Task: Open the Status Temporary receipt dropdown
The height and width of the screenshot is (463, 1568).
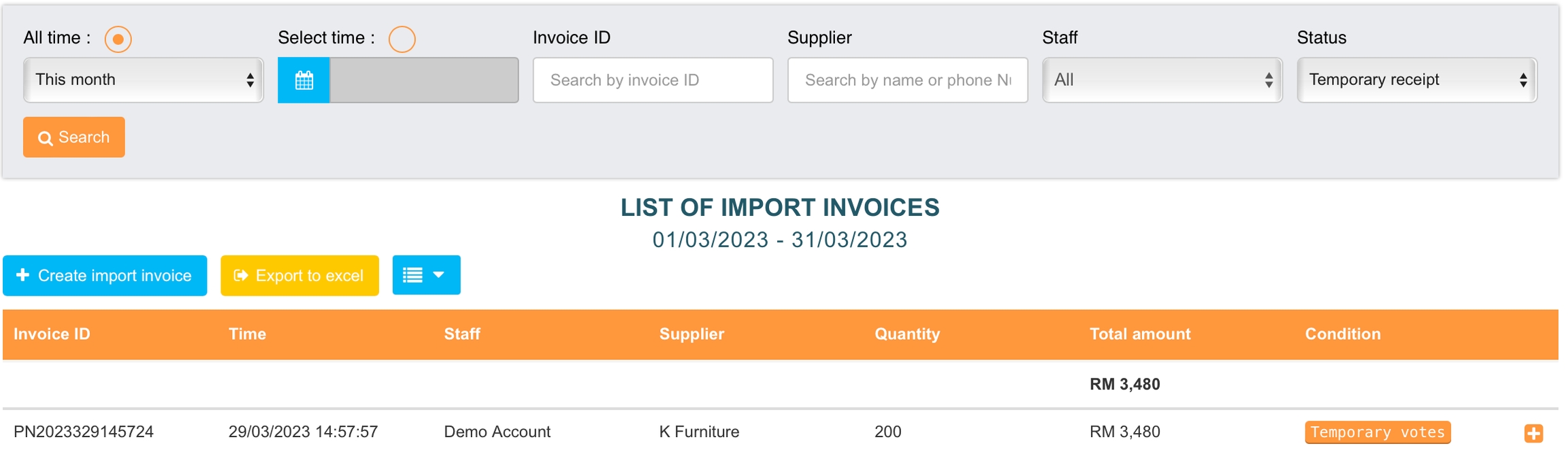Action: click(x=1416, y=80)
